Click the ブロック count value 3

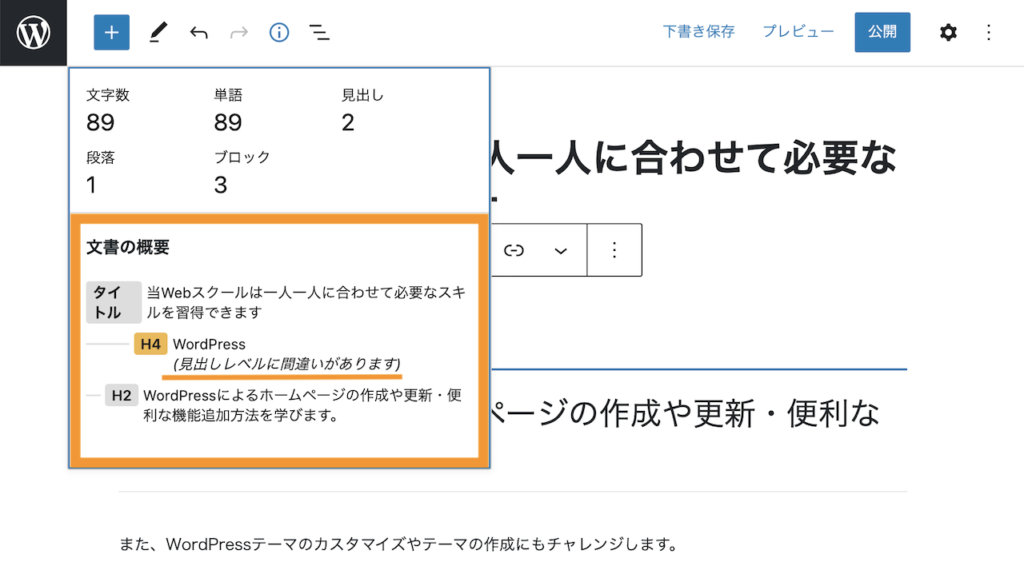point(221,186)
